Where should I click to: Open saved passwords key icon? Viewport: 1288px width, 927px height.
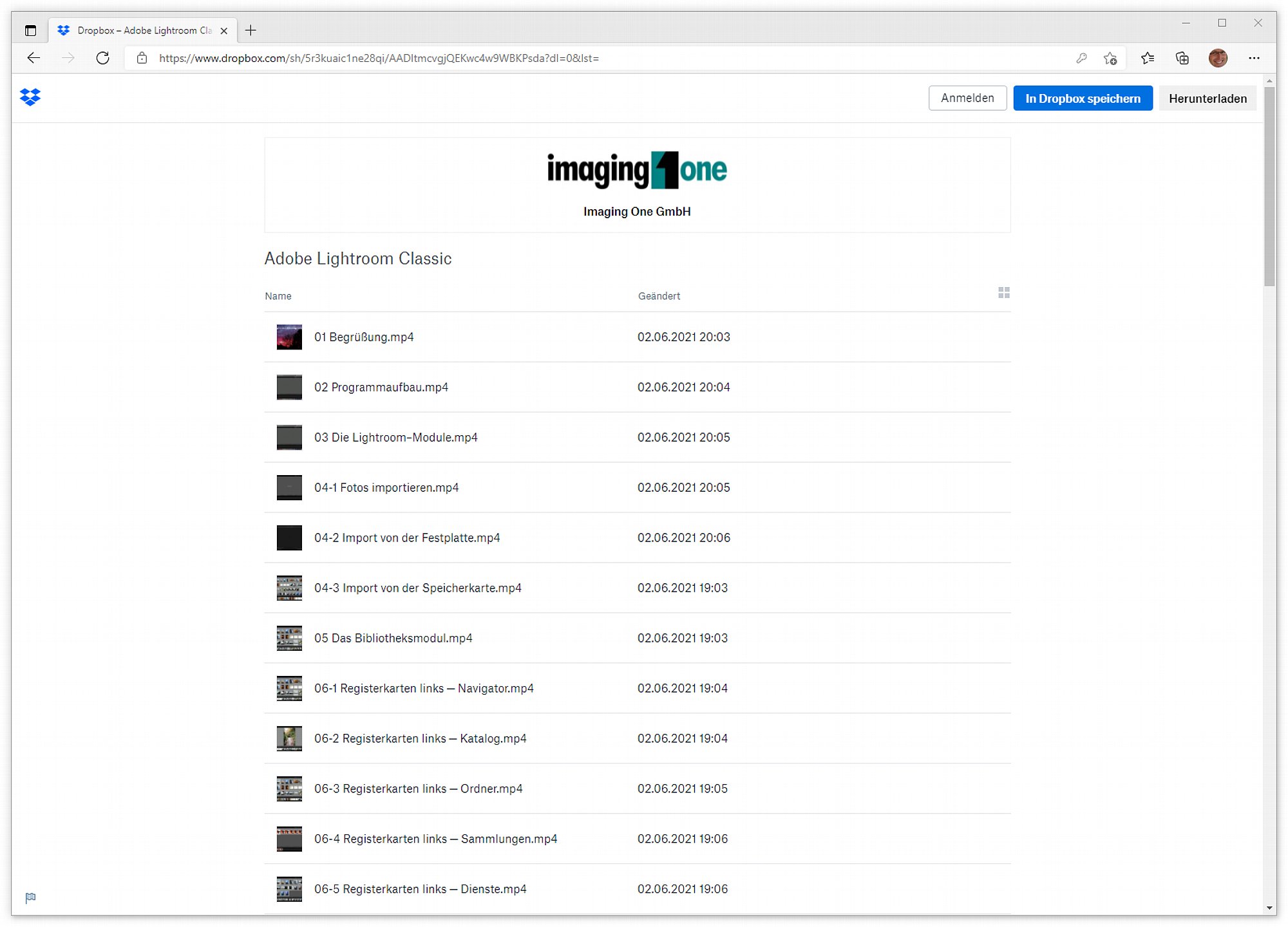(1081, 58)
